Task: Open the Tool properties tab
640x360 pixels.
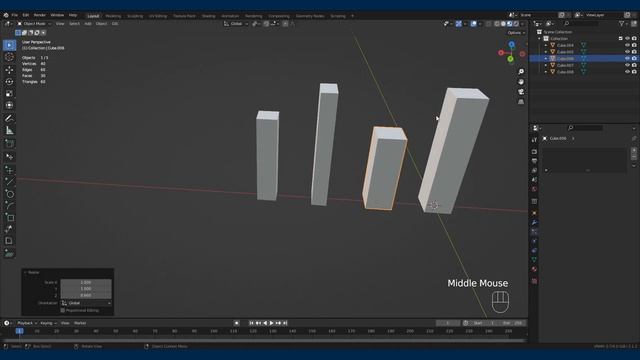Action: click(x=534, y=140)
